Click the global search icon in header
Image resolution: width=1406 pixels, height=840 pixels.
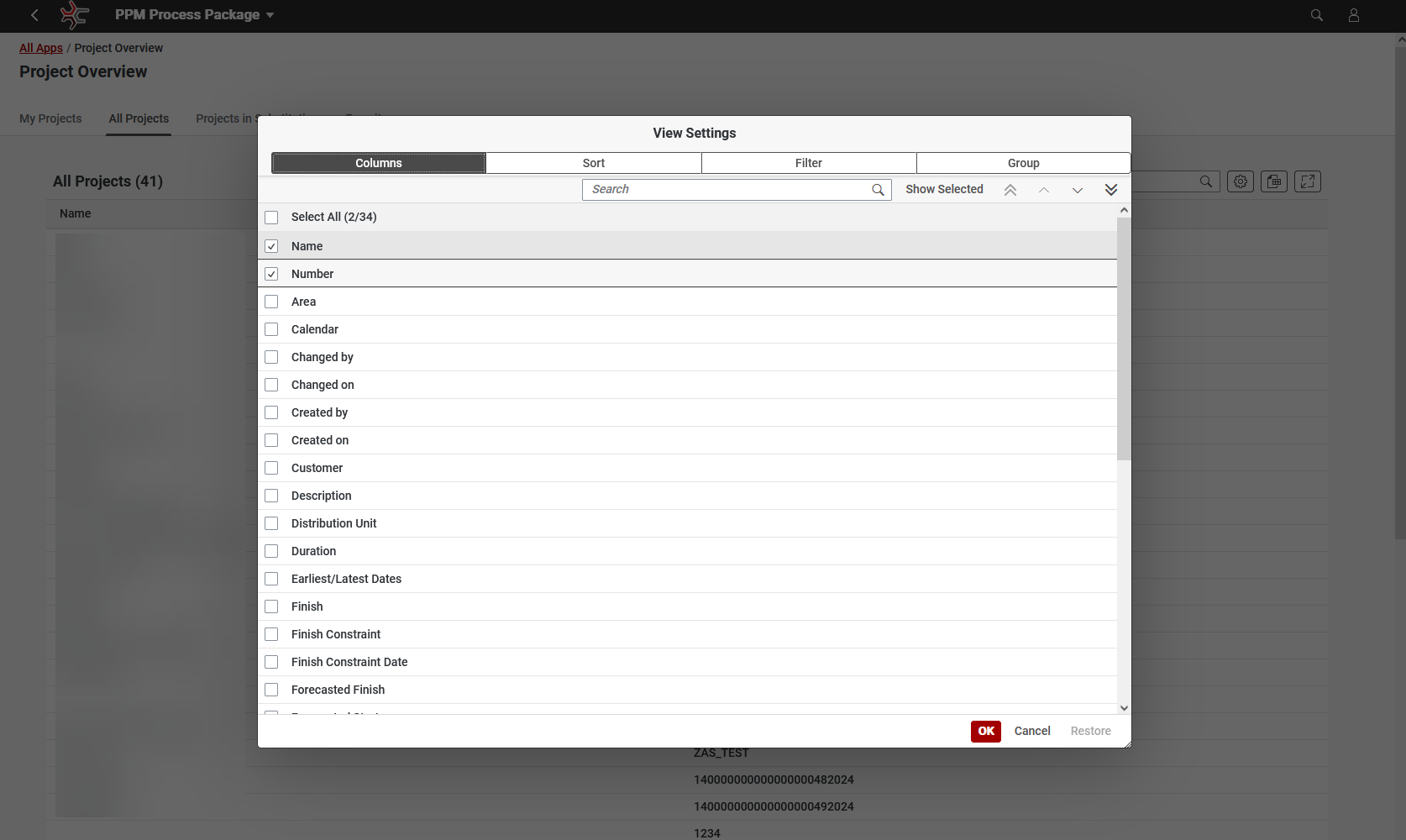1317,15
